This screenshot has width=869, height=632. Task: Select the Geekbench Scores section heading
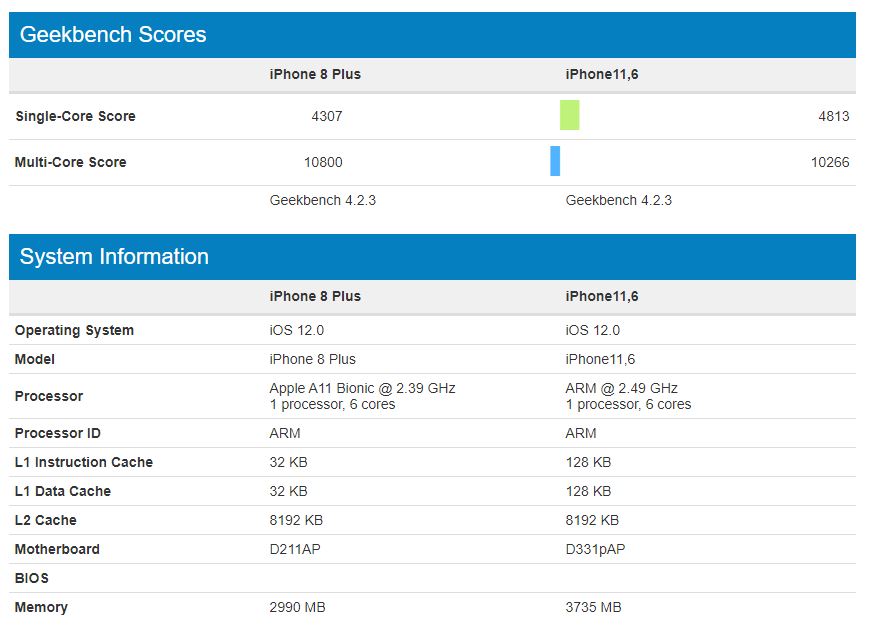(113, 34)
